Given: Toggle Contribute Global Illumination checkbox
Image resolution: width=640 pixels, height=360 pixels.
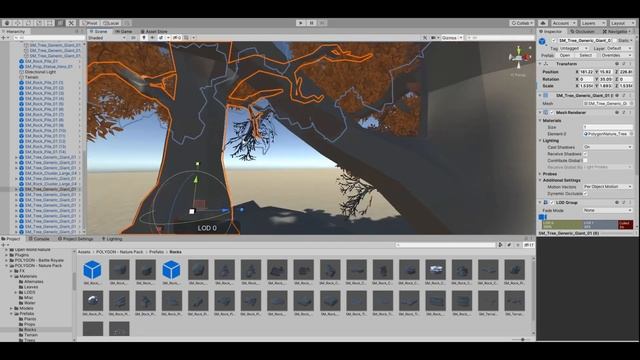Looking at the screenshot, I should 585,160.
